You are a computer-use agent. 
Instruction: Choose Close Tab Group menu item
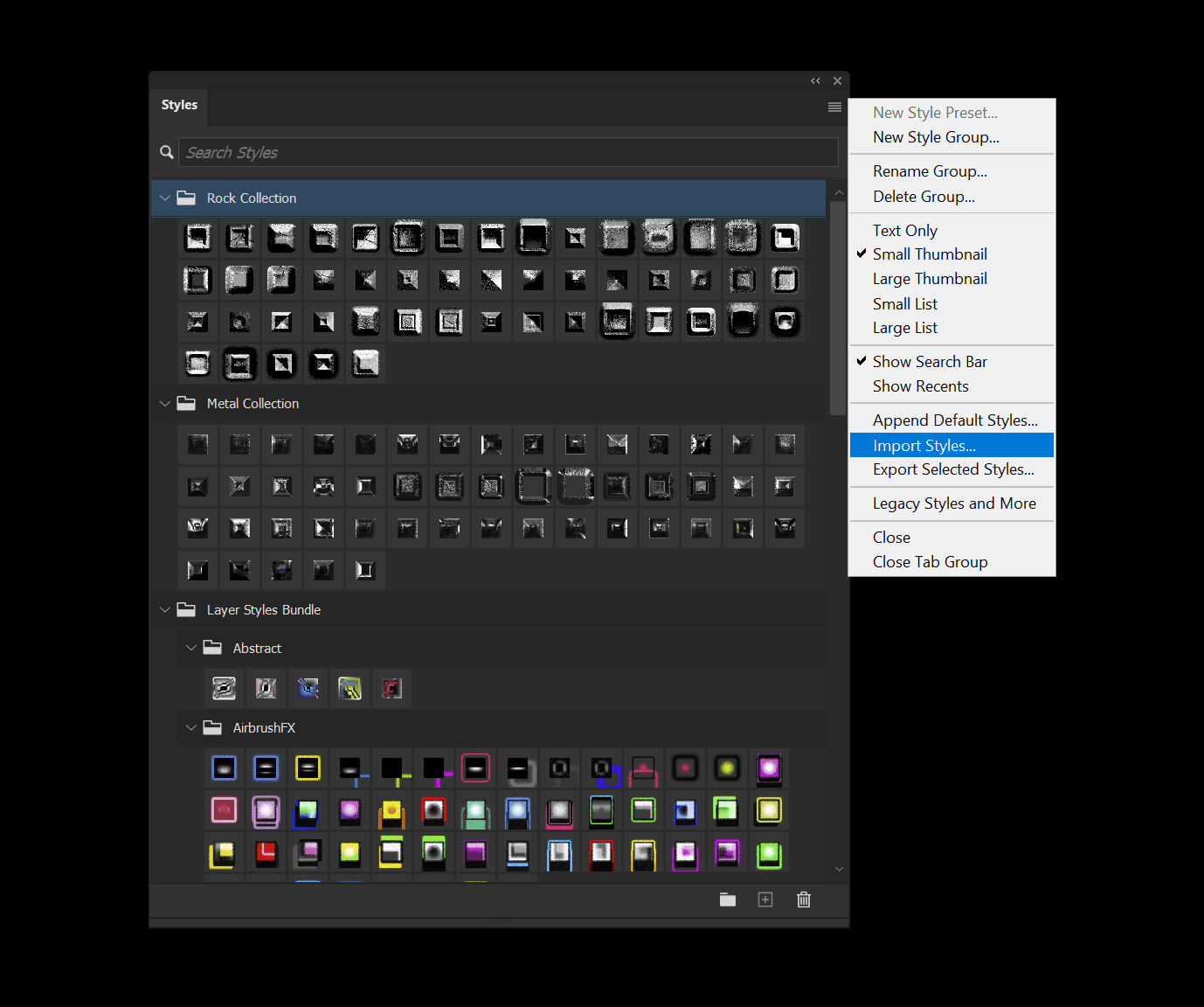point(952,562)
